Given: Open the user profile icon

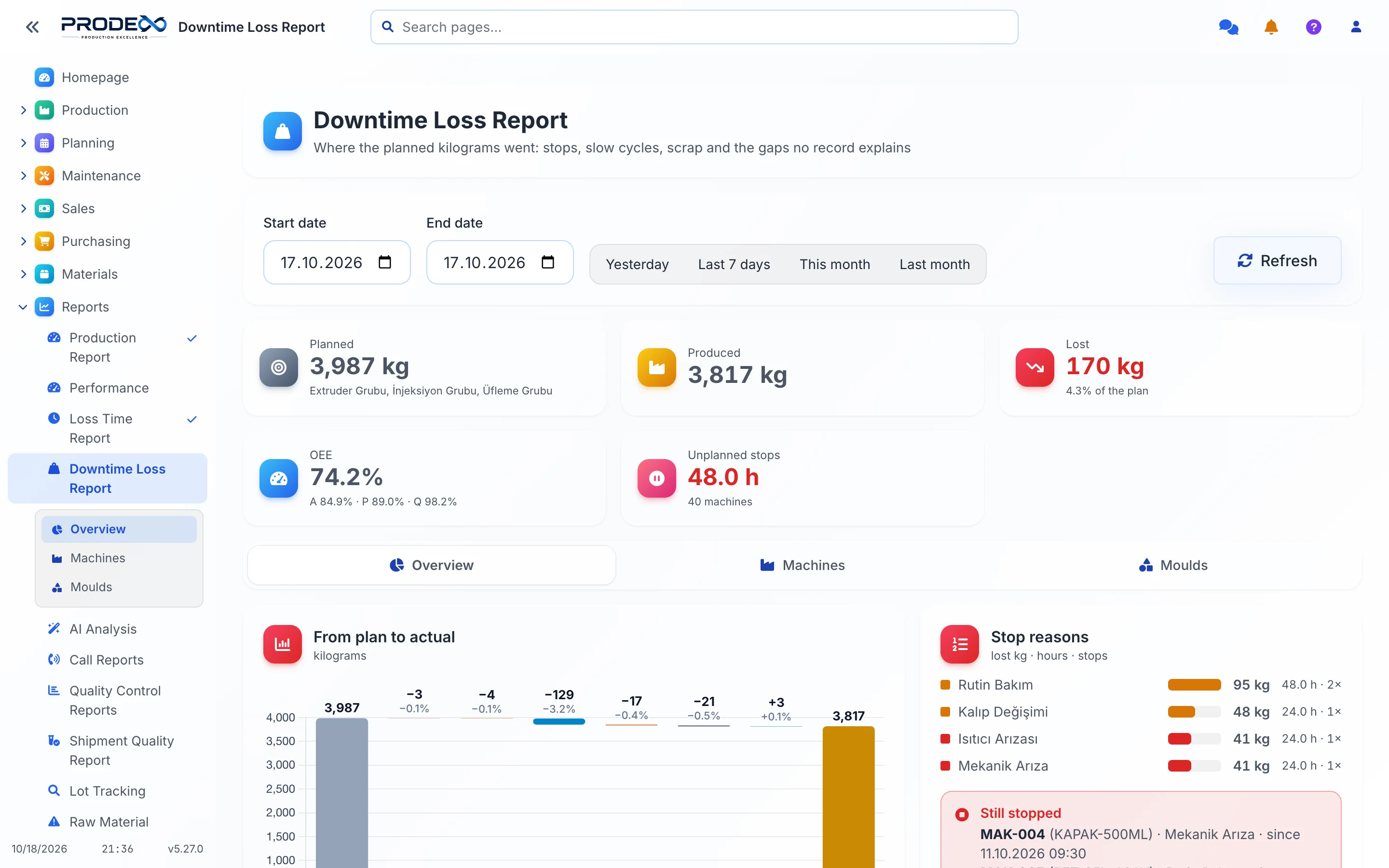Looking at the screenshot, I should pos(1356,27).
